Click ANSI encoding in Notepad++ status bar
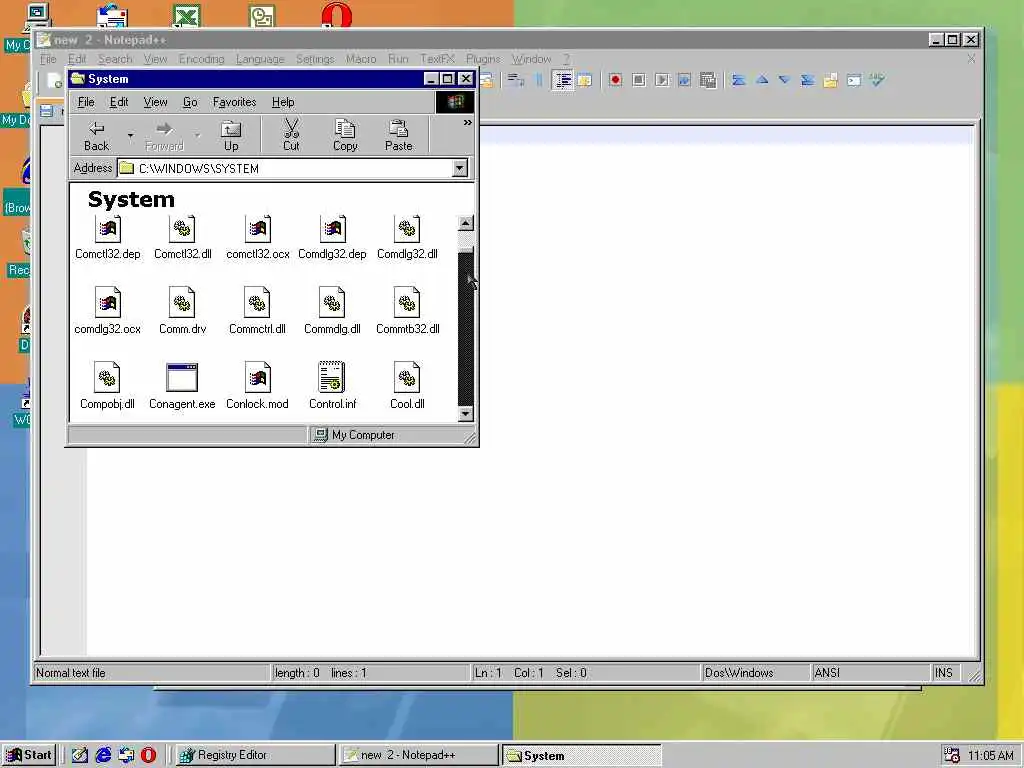The height and width of the screenshot is (768, 1024). pos(869,673)
